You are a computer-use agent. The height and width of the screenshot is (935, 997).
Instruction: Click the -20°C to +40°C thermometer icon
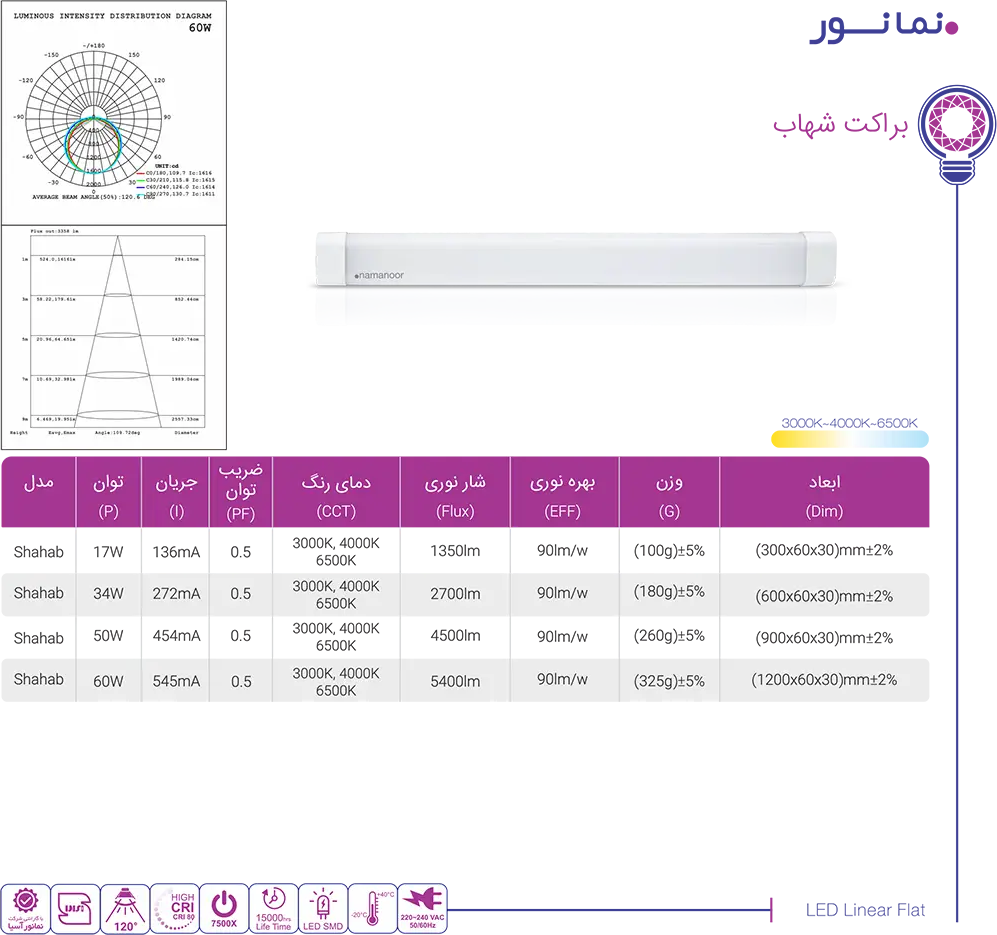pyautogui.click(x=373, y=909)
